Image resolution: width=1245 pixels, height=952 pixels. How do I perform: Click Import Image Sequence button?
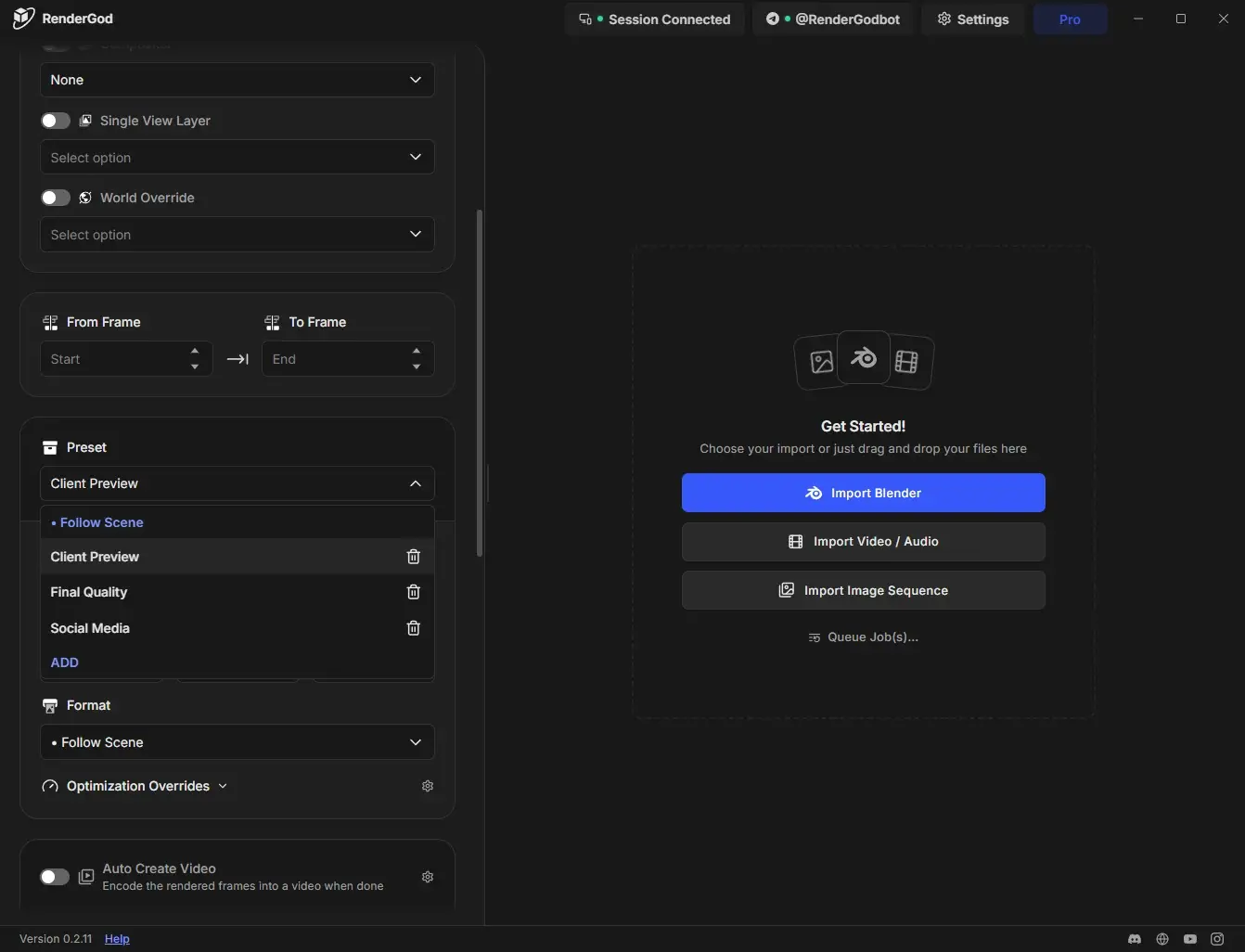(x=864, y=590)
